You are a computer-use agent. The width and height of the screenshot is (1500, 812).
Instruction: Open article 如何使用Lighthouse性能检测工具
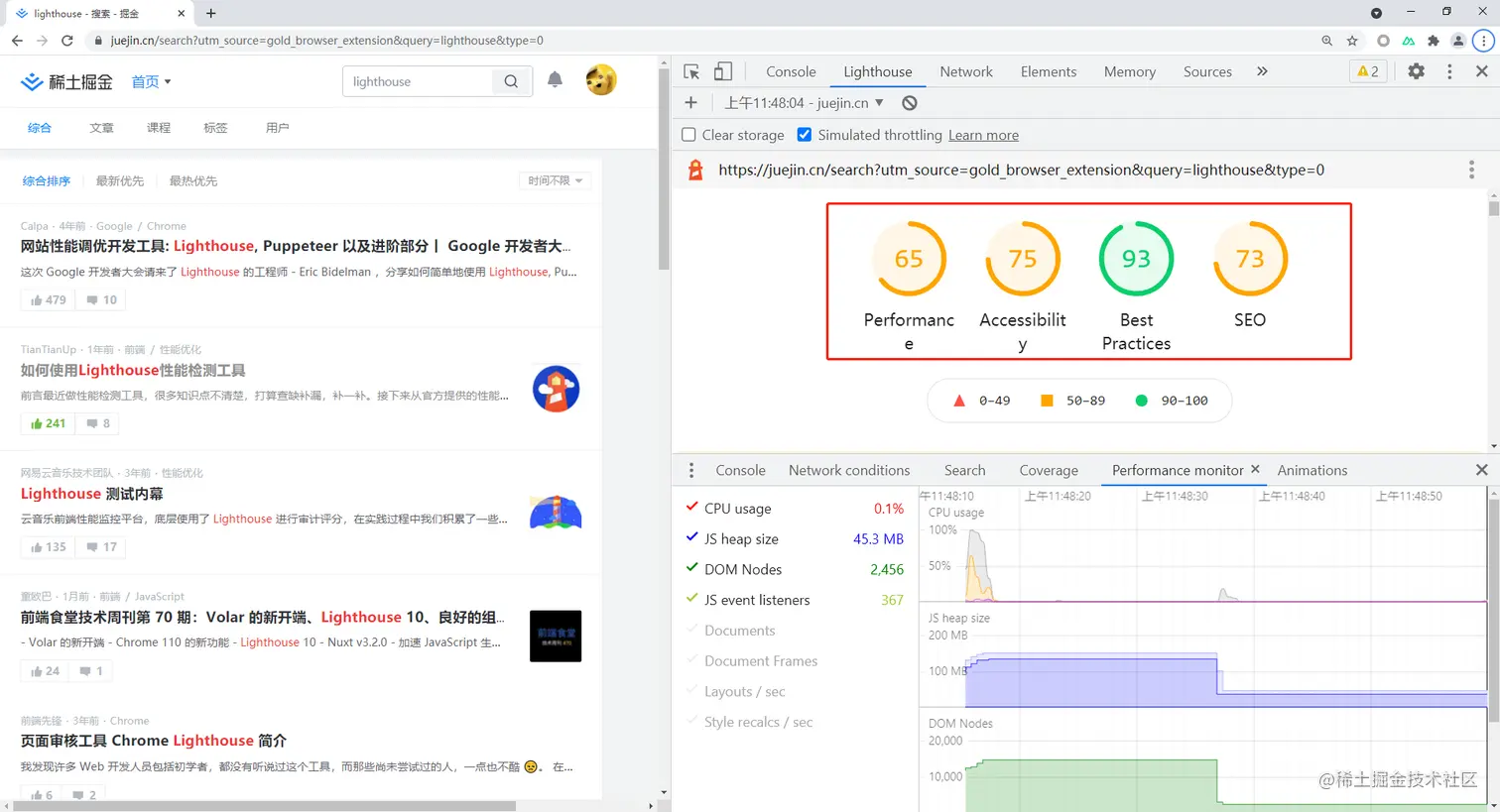click(133, 370)
